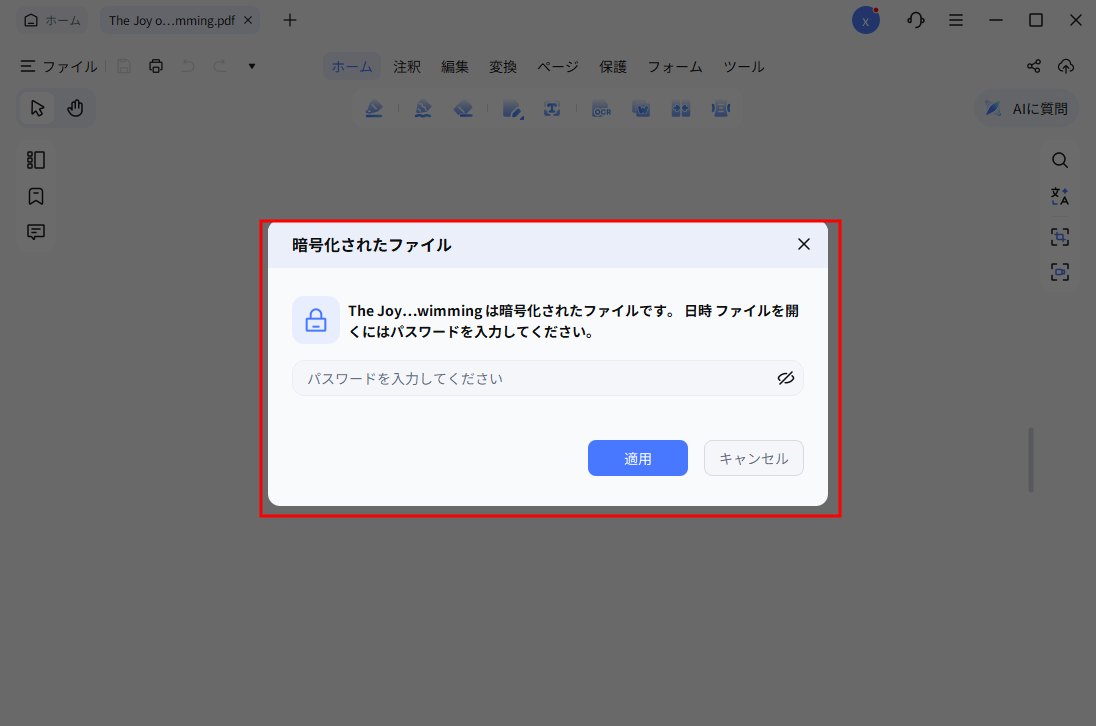The width and height of the screenshot is (1096, 726).
Task: Open the page thumbnails panel
Action: point(36,159)
